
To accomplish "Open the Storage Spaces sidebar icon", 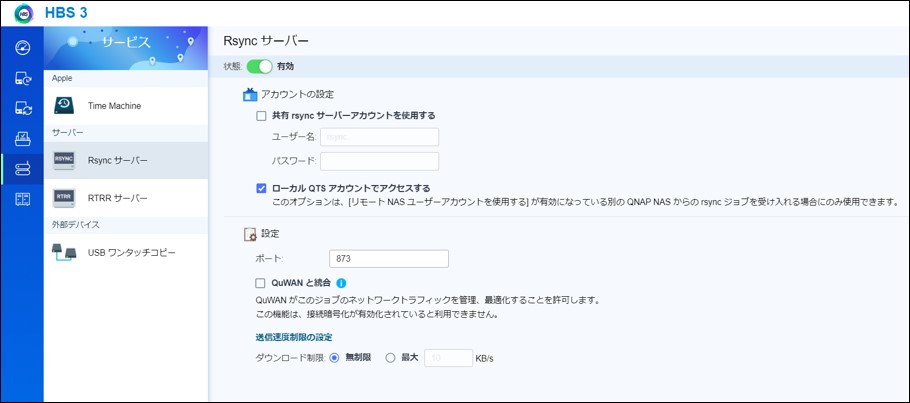I will click(x=22, y=138).
